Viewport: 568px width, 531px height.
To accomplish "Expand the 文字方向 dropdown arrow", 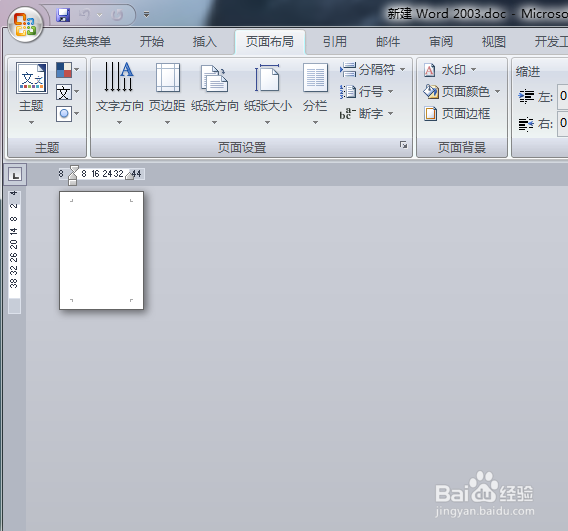I will pos(119,122).
